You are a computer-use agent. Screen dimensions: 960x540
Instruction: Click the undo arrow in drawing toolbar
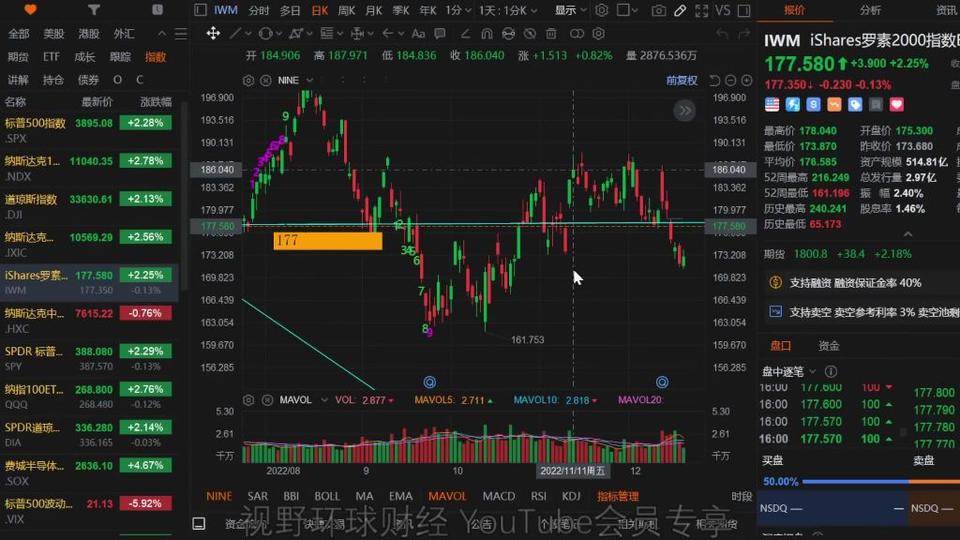click(722, 34)
